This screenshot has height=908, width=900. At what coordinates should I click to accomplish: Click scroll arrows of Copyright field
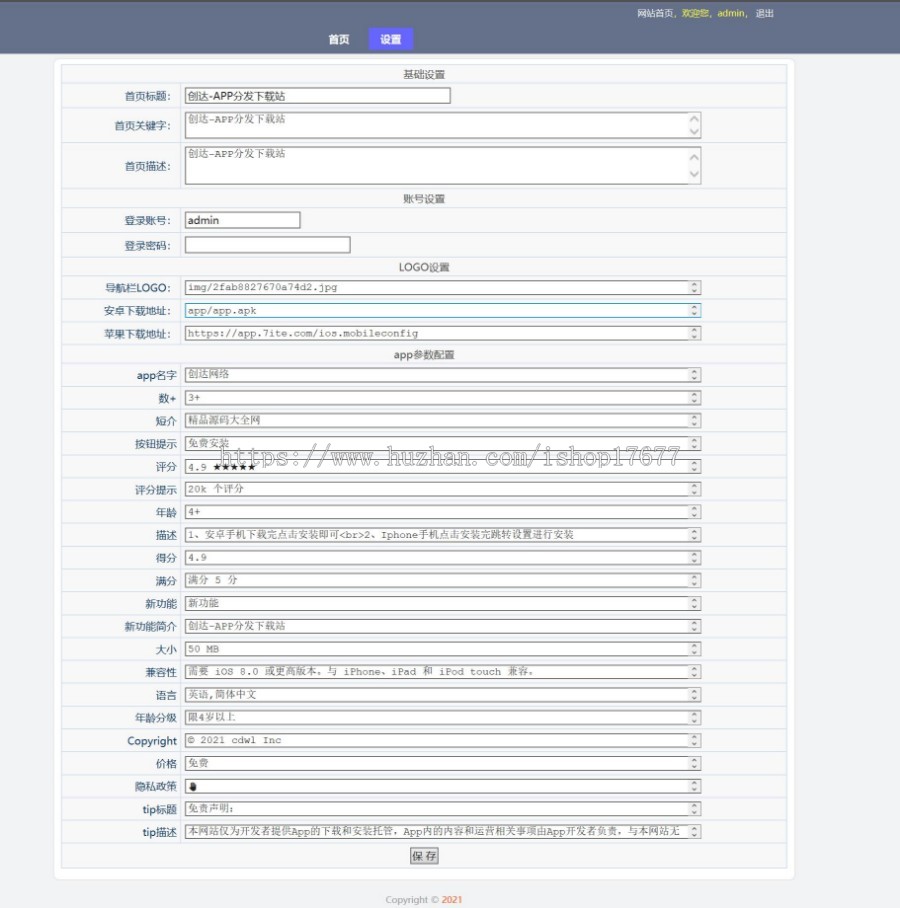(x=694, y=740)
